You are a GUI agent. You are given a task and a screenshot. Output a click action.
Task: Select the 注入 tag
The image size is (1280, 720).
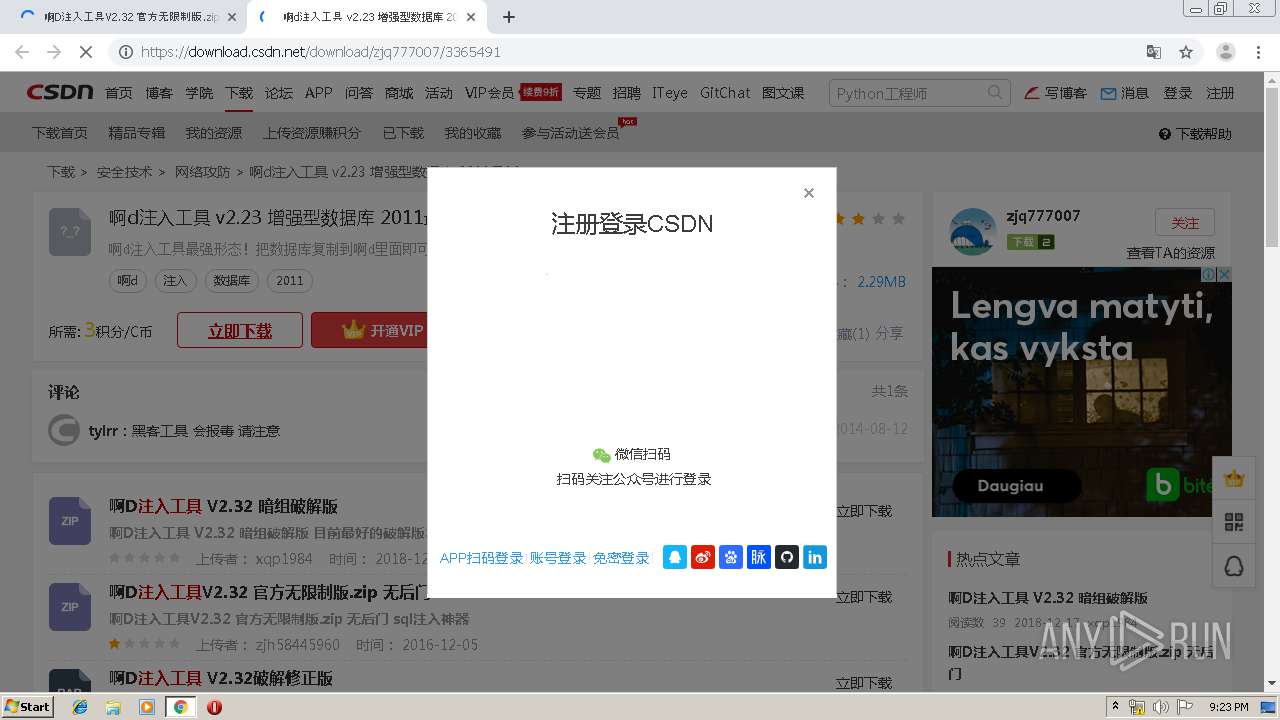[x=175, y=281]
